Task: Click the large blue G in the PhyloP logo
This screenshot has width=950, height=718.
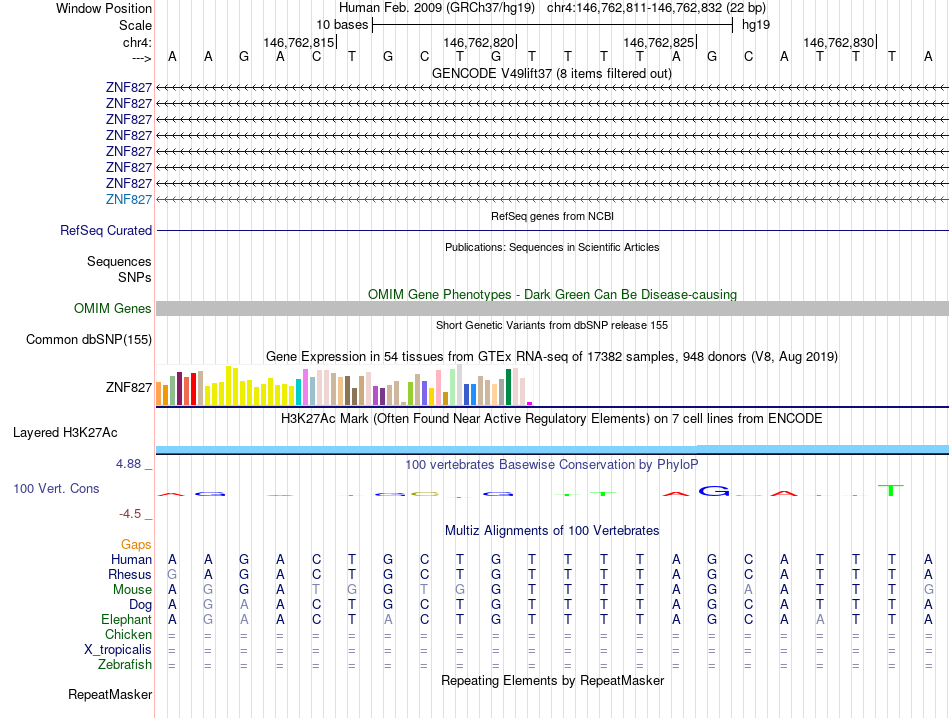Action: tap(714, 491)
